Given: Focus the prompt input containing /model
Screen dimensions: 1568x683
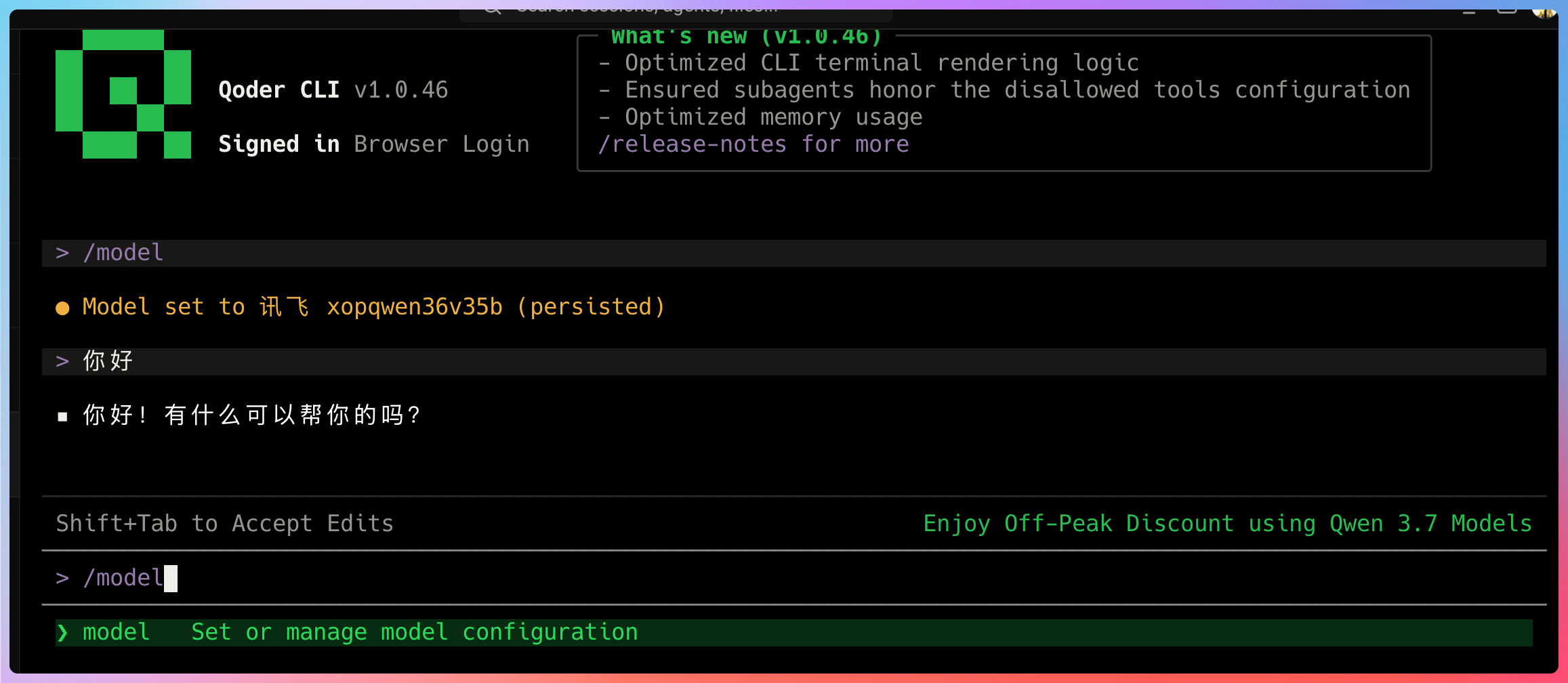Looking at the screenshot, I should (x=793, y=578).
